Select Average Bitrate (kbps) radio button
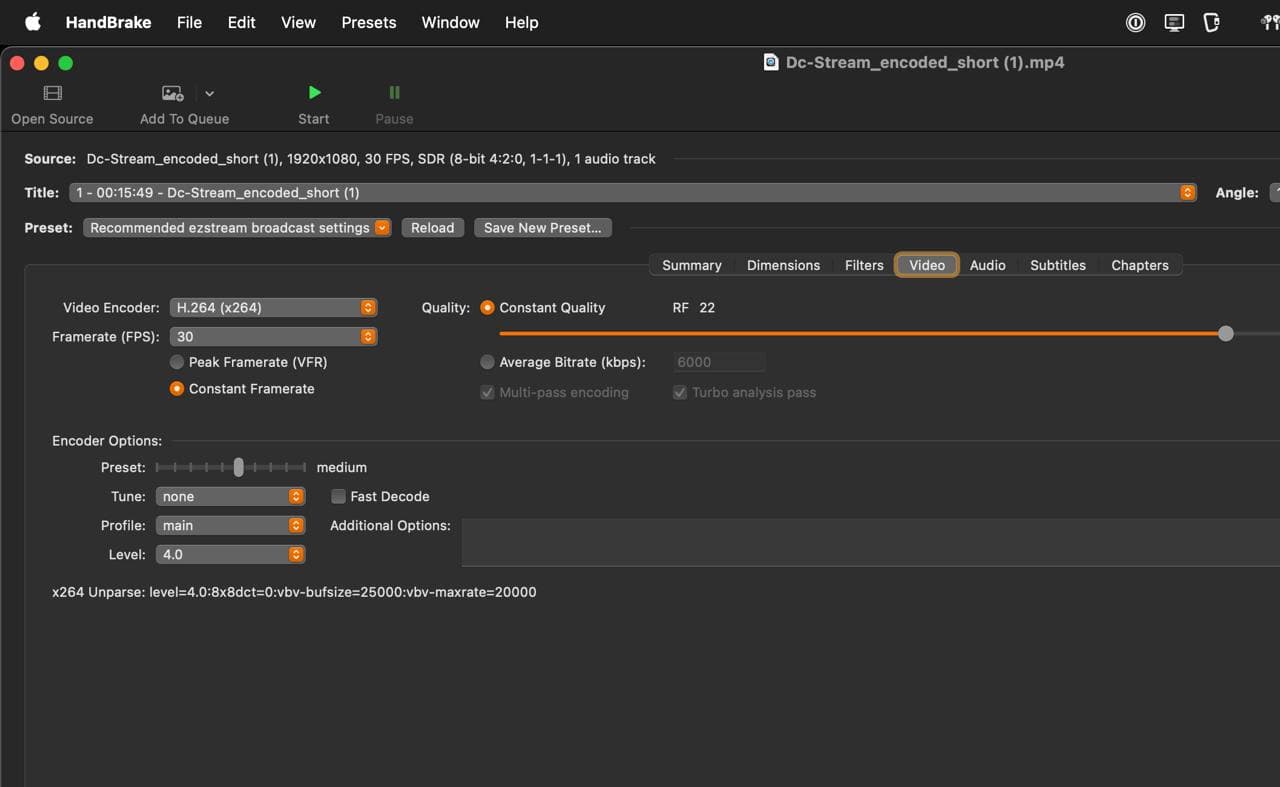 click(x=488, y=362)
